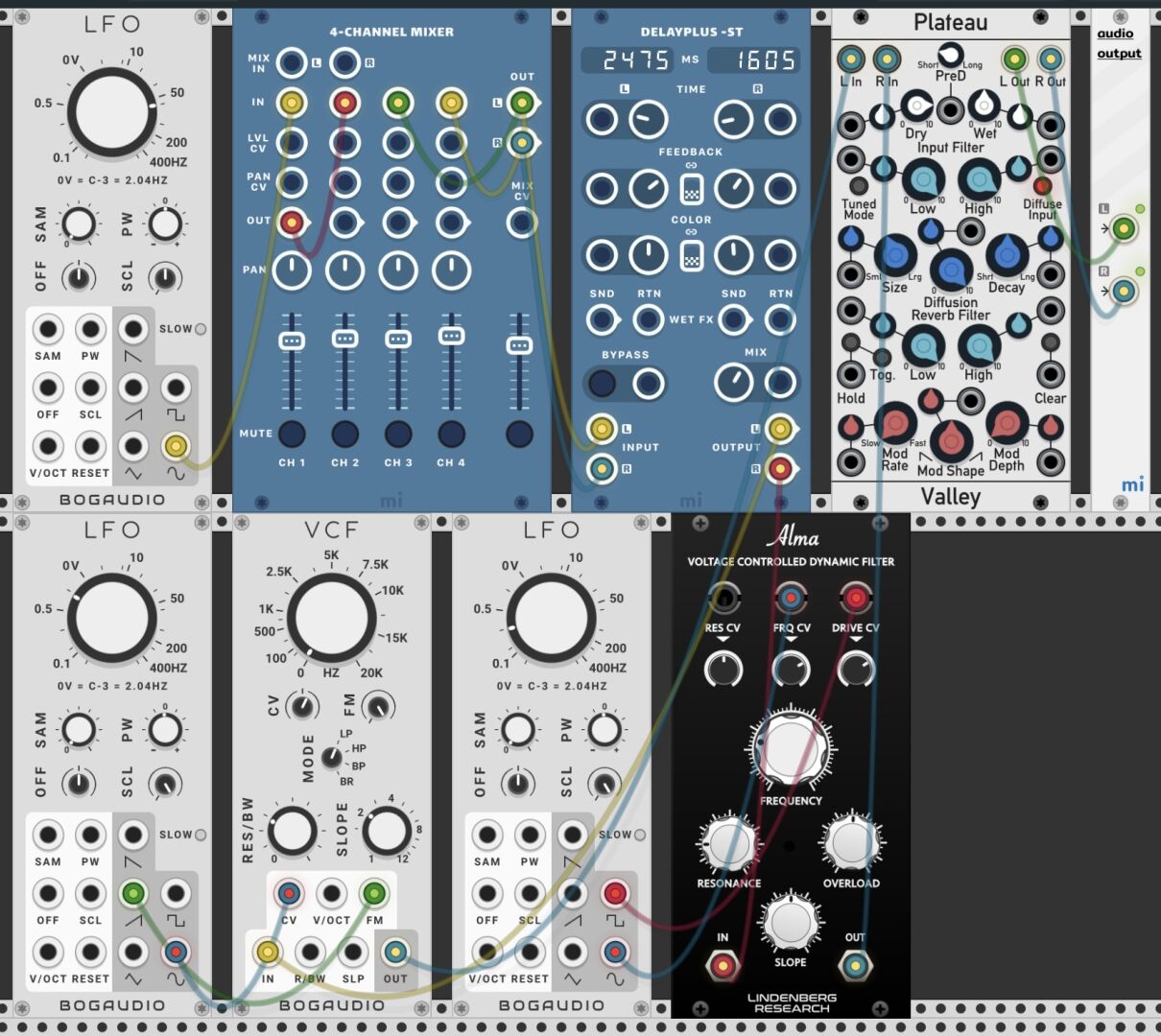This screenshot has height=1036, width=1161.
Task: Toggle the Color link switch on DelayPlus-ST
Action: coord(691,255)
